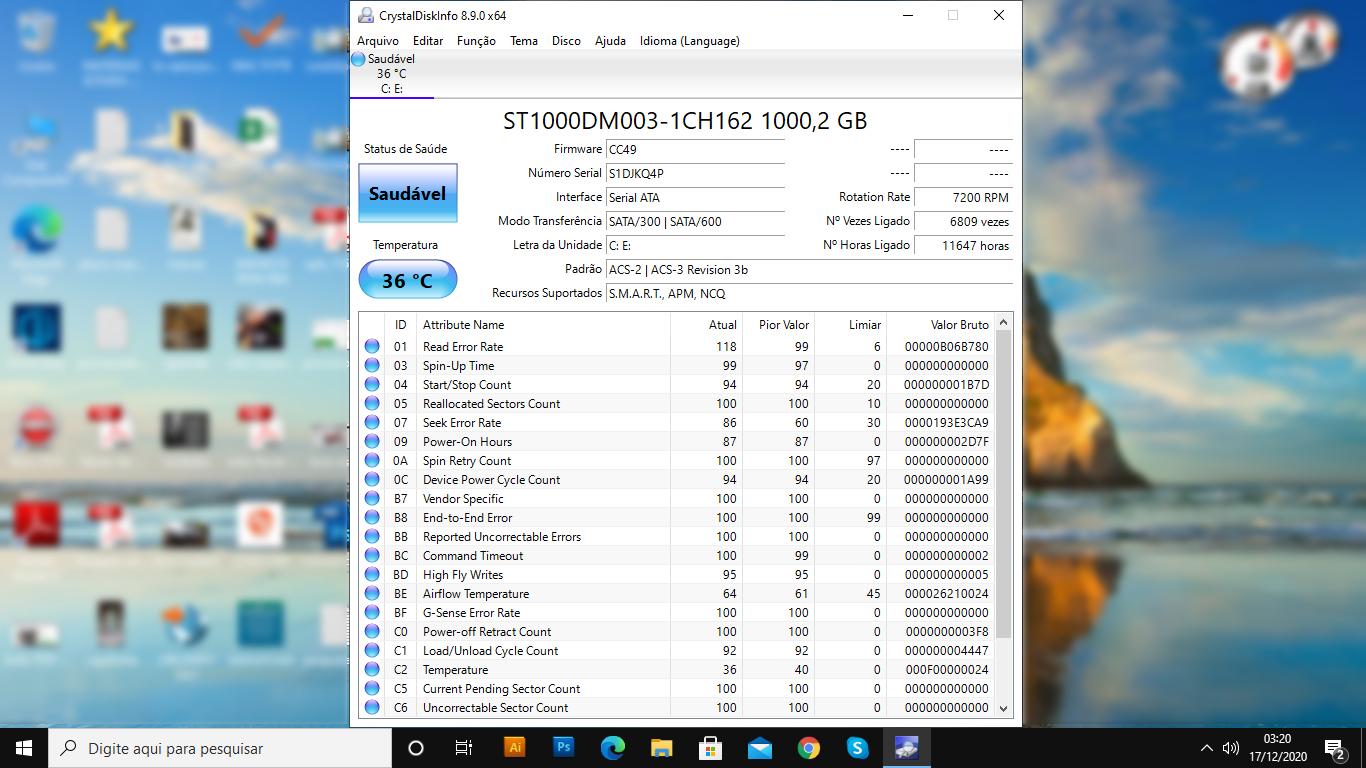Click the status icon for Reallocated Sectors Count
Viewport: 1366px width, 768px height.
(x=372, y=404)
